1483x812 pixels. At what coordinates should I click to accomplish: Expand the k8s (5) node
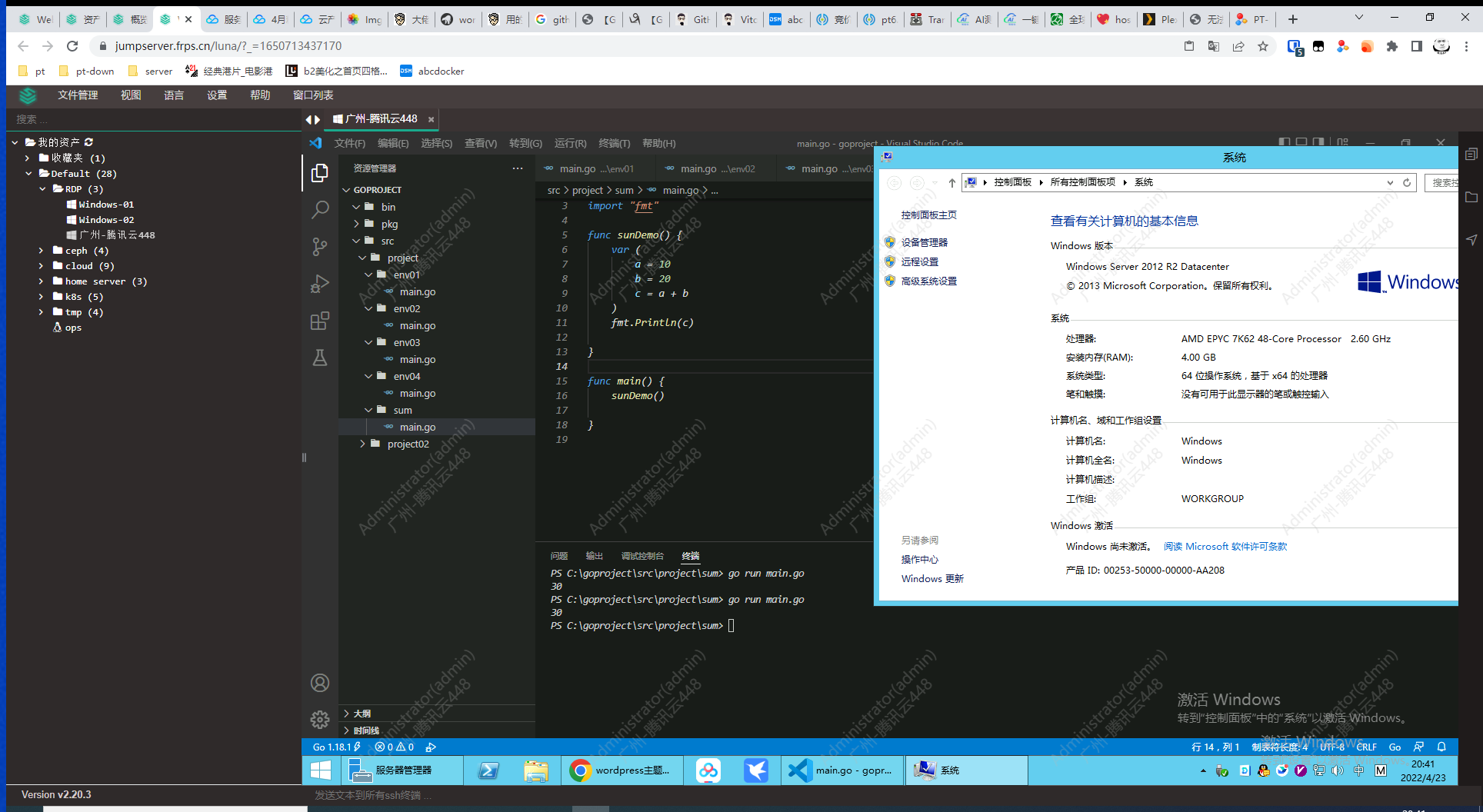(x=41, y=297)
